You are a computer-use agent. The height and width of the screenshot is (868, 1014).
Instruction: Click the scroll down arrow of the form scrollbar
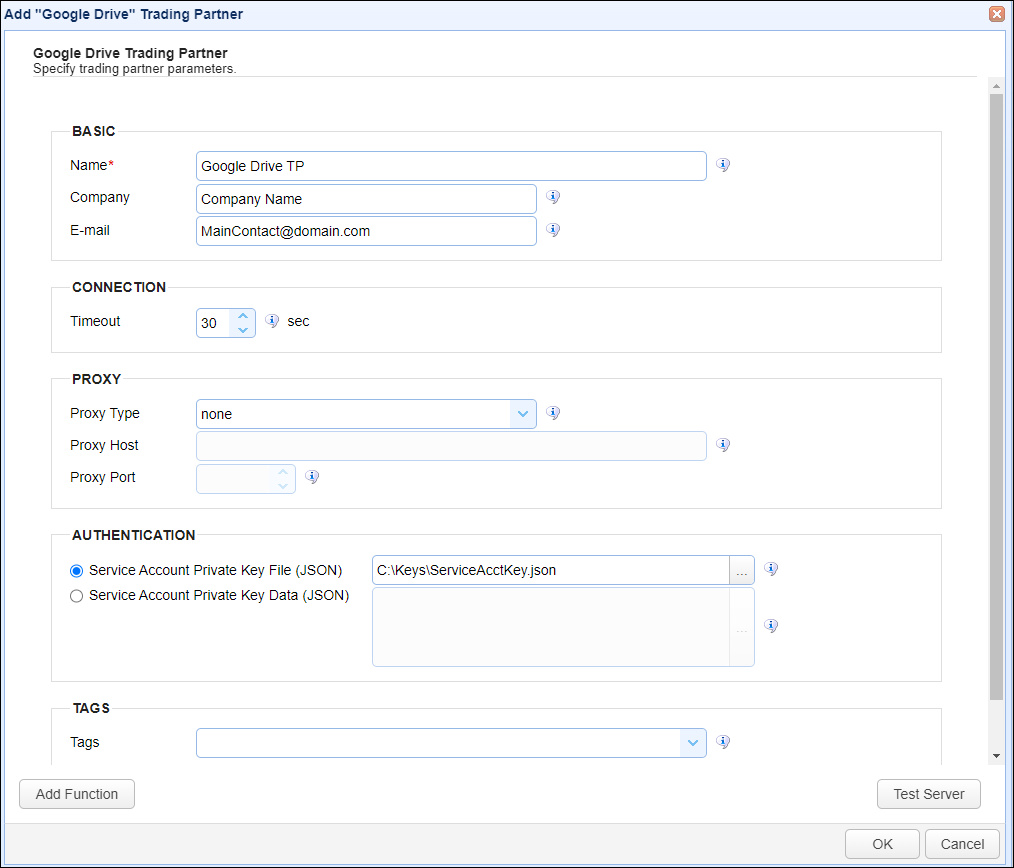tap(996, 755)
